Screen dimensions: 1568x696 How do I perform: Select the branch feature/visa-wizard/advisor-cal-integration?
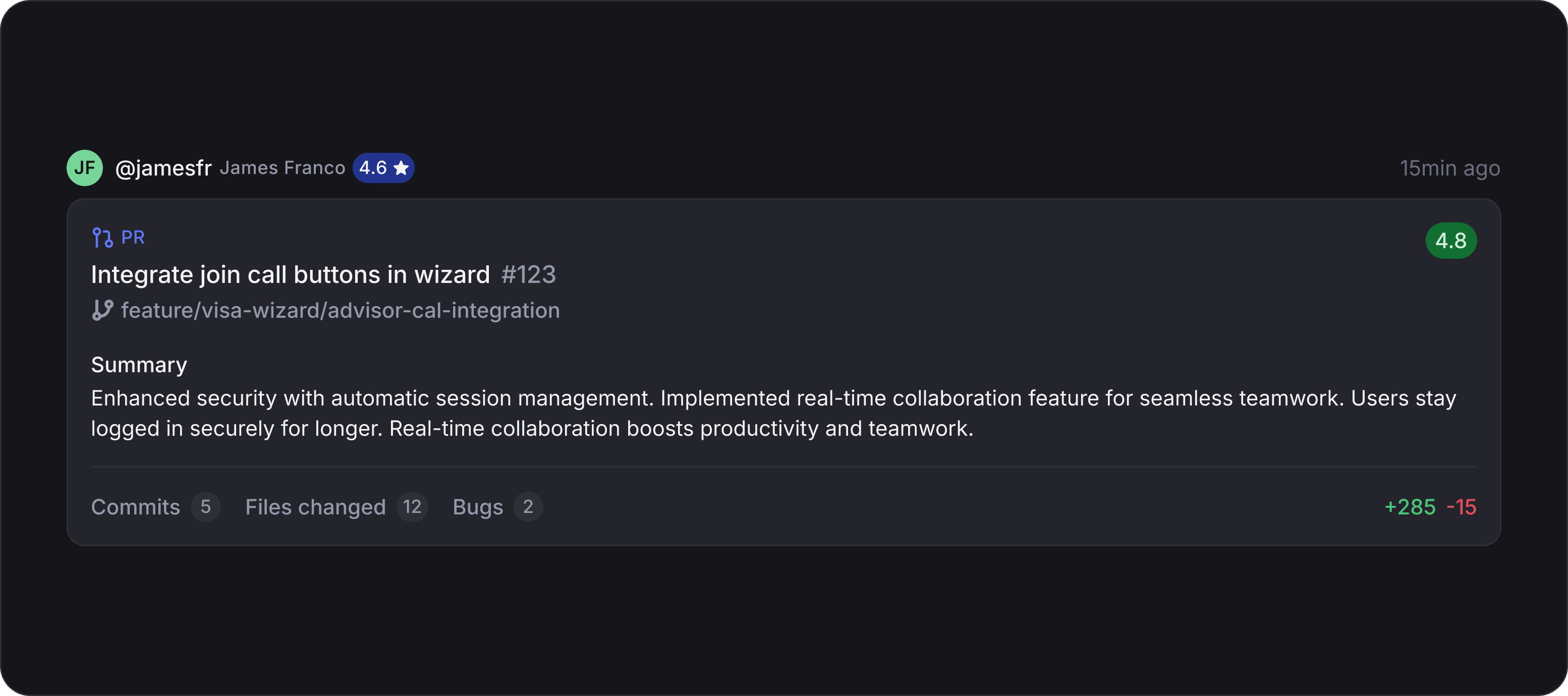[340, 310]
